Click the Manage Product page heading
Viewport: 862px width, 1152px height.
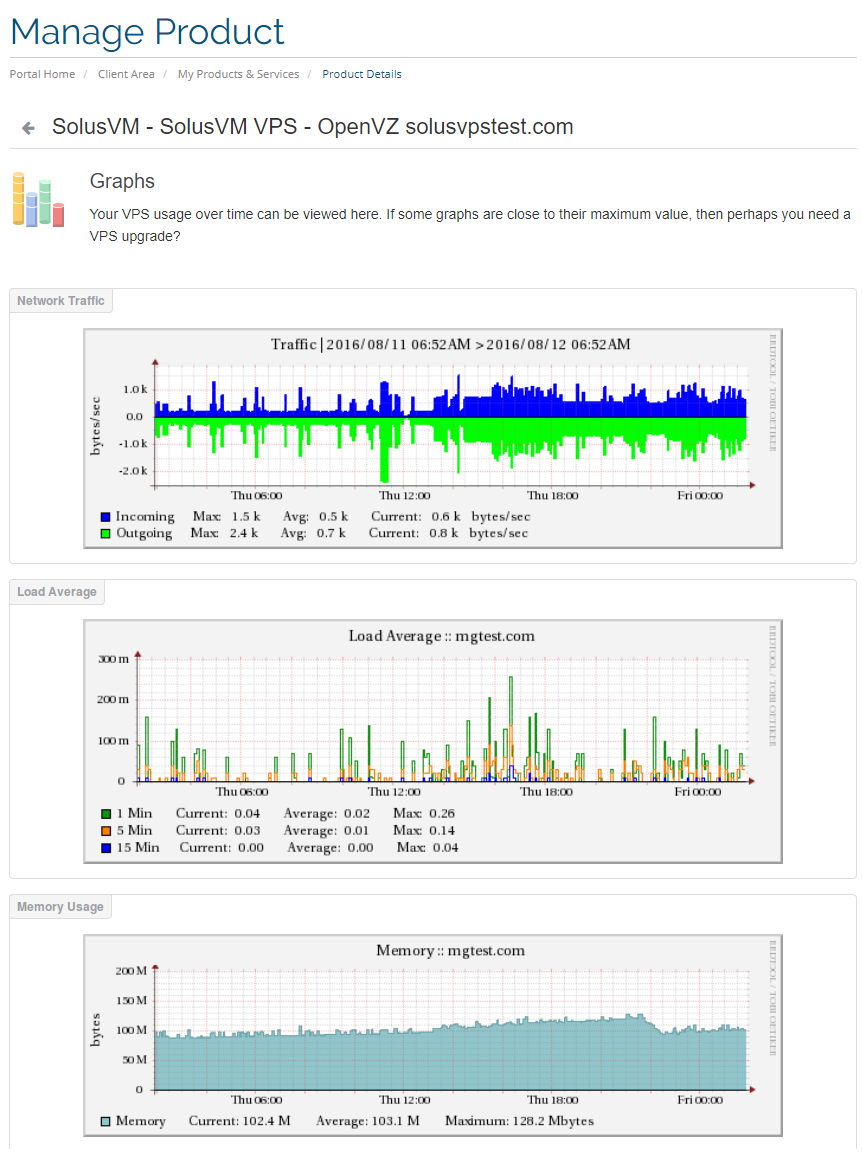147,32
